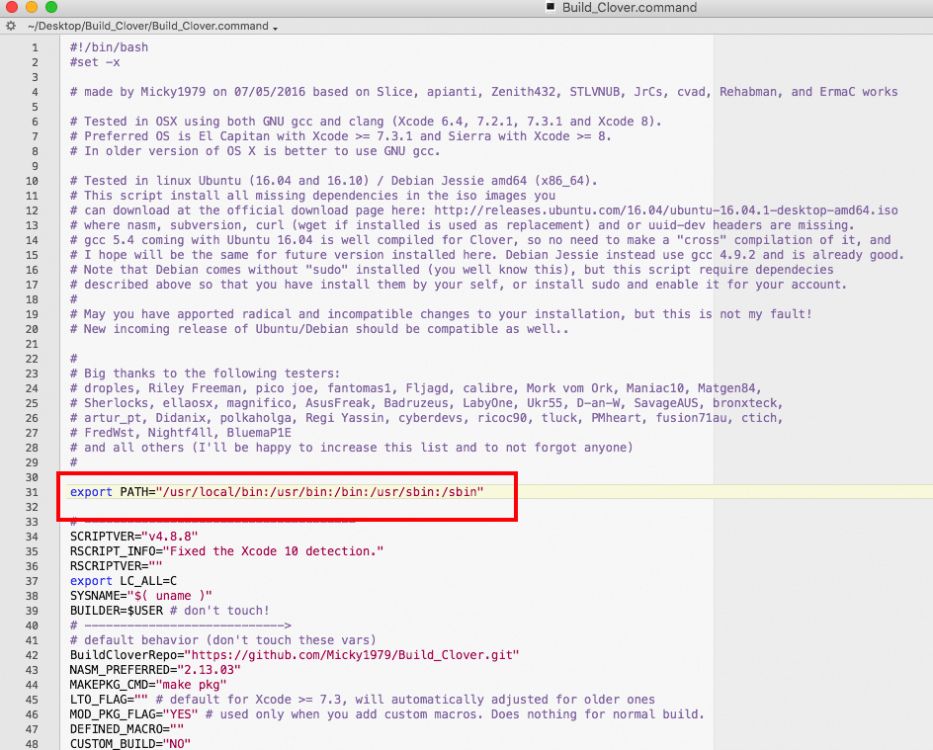Click 'Fixed the Xcode 10 detection.' string

[273, 551]
